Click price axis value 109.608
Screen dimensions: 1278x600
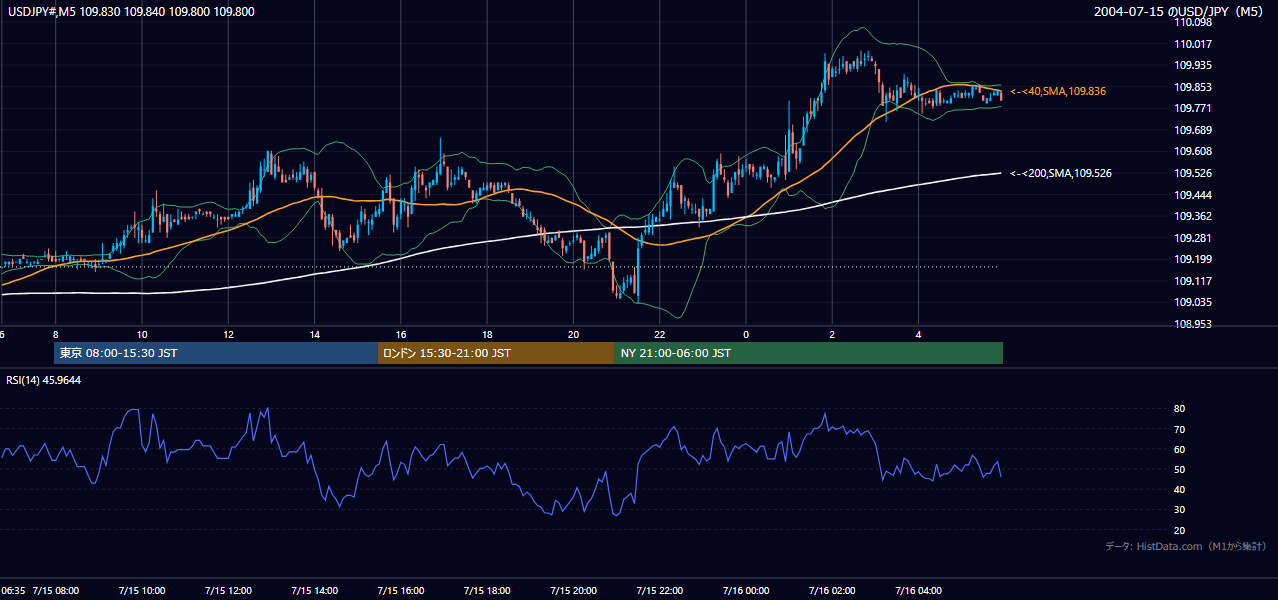tap(1193, 151)
